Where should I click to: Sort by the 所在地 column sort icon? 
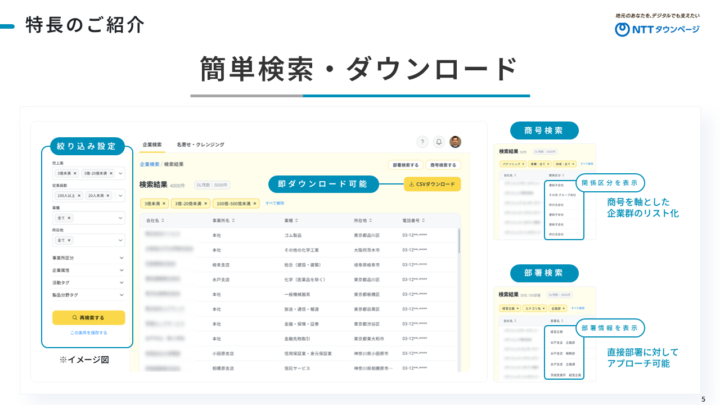pos(370,220)
